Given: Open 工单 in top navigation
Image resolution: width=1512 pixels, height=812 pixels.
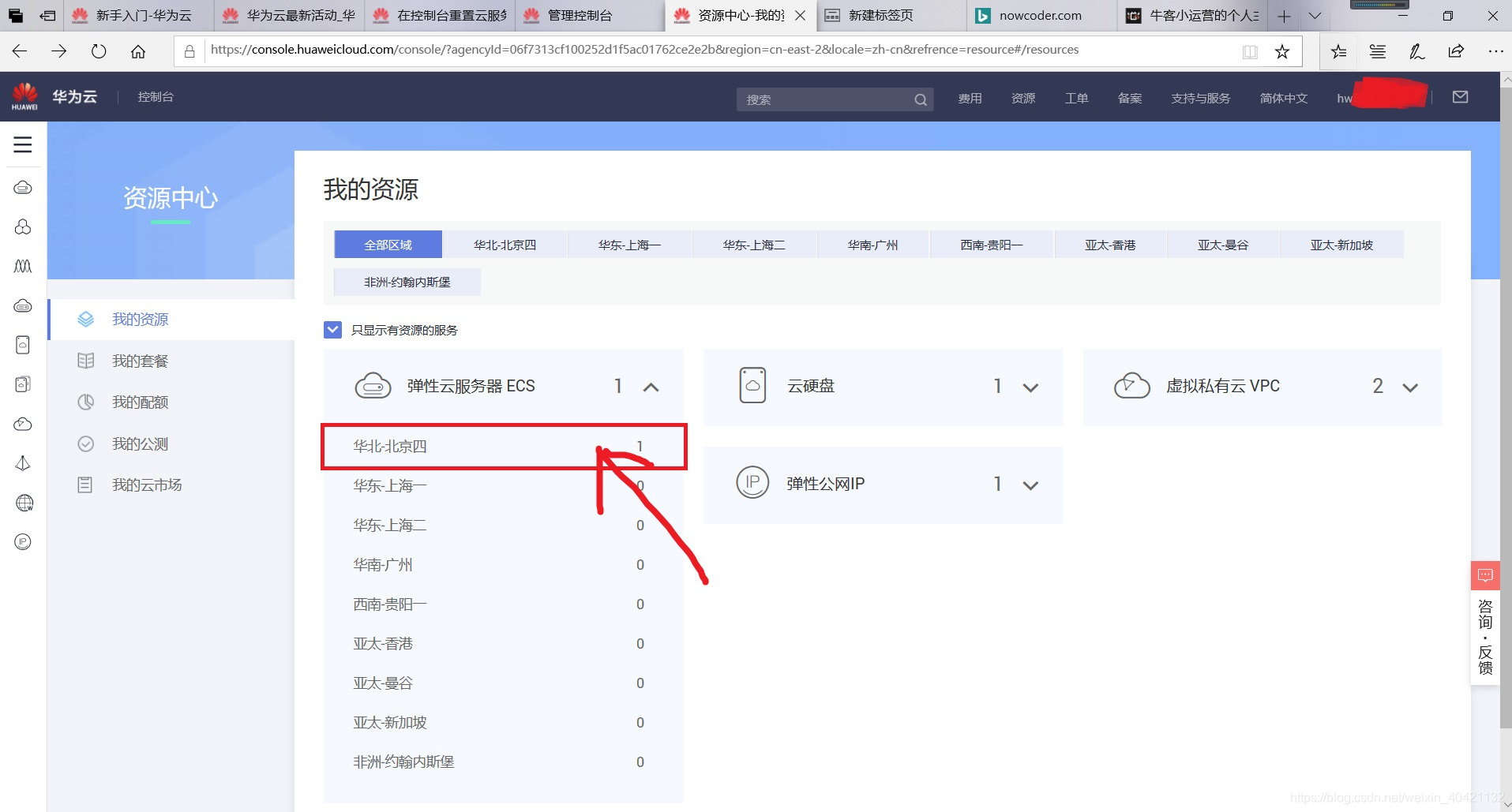Looking at the screenshot, I should coord(1077,99).
